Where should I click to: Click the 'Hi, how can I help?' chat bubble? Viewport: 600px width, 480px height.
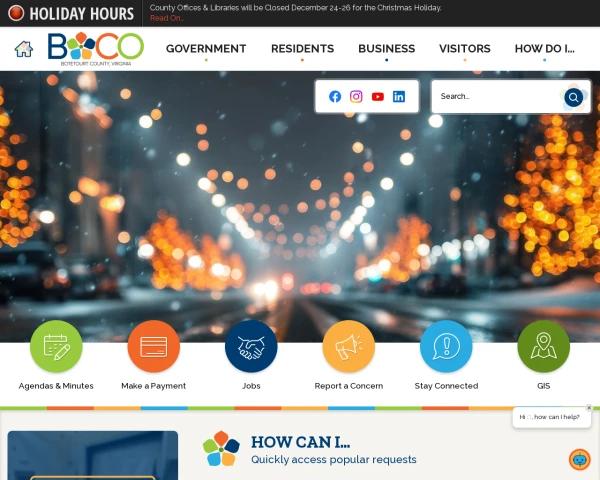(x=551, y=417)
